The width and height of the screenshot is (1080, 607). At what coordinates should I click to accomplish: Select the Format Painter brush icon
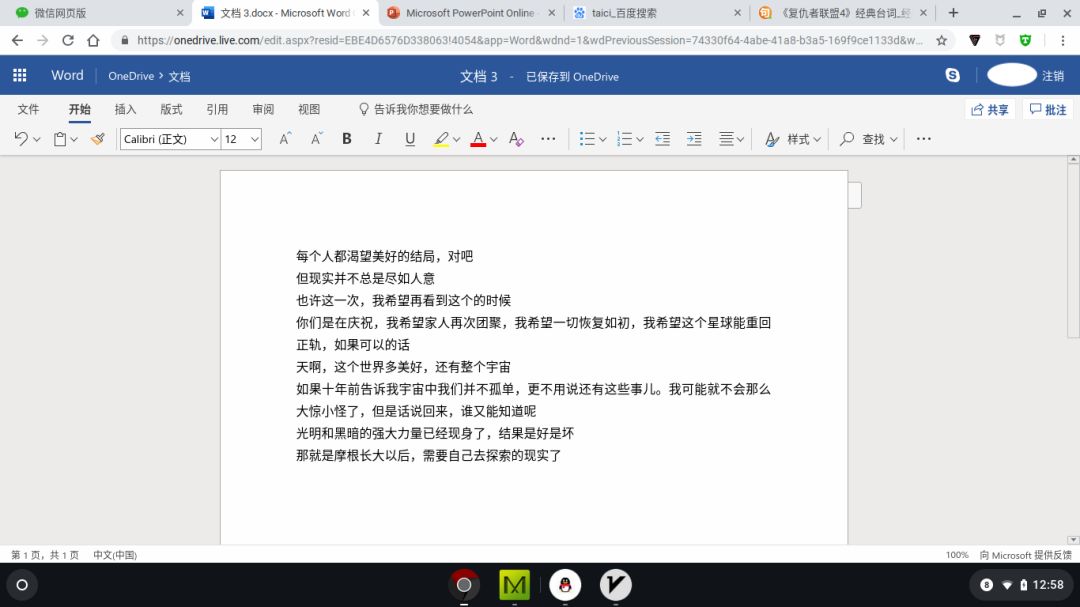click(x=97, y=139)
